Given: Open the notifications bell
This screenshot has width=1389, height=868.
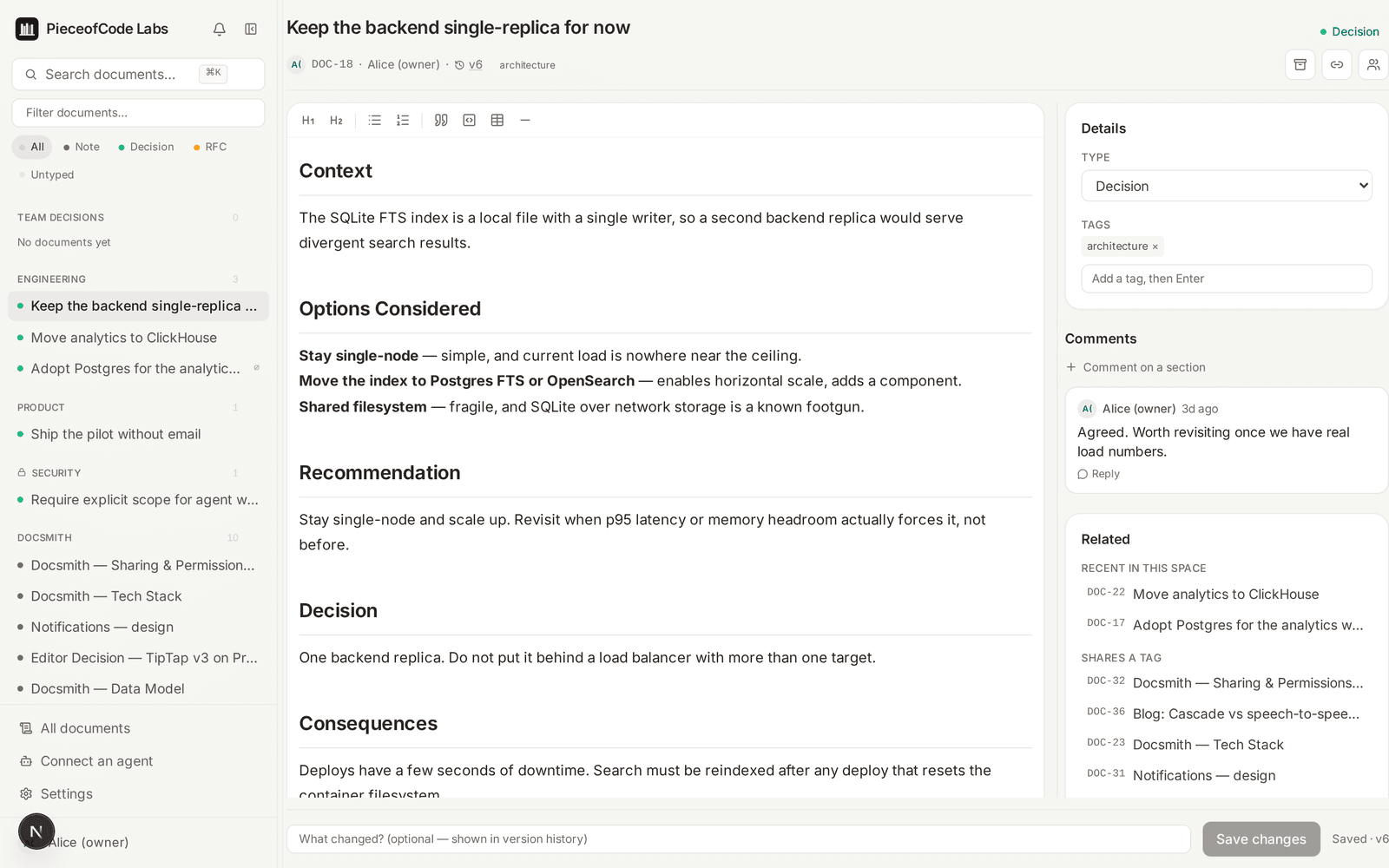Looking at the screenshot, I should [220, 30].
